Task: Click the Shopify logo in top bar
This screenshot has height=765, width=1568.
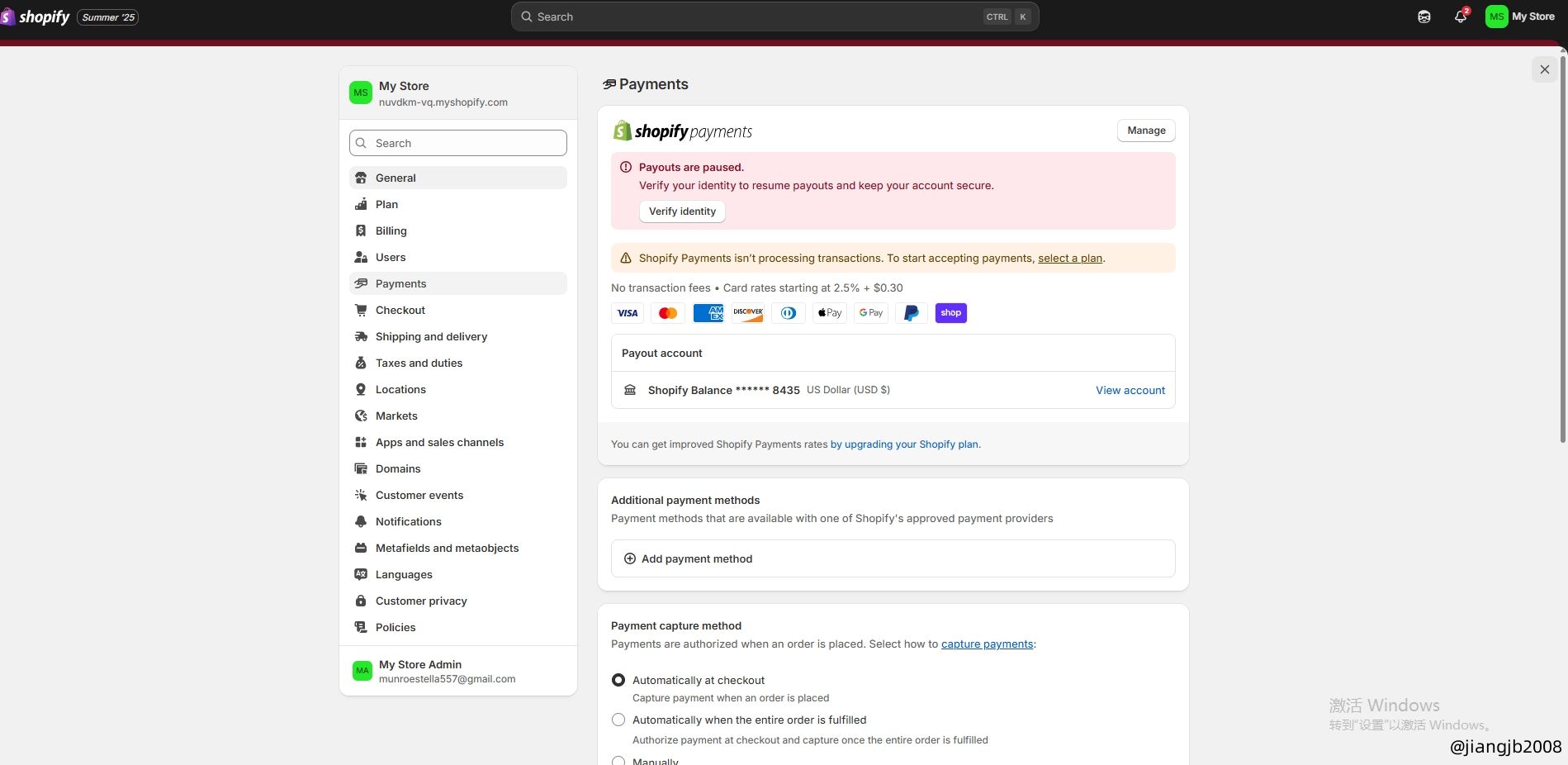Action: 36,17
